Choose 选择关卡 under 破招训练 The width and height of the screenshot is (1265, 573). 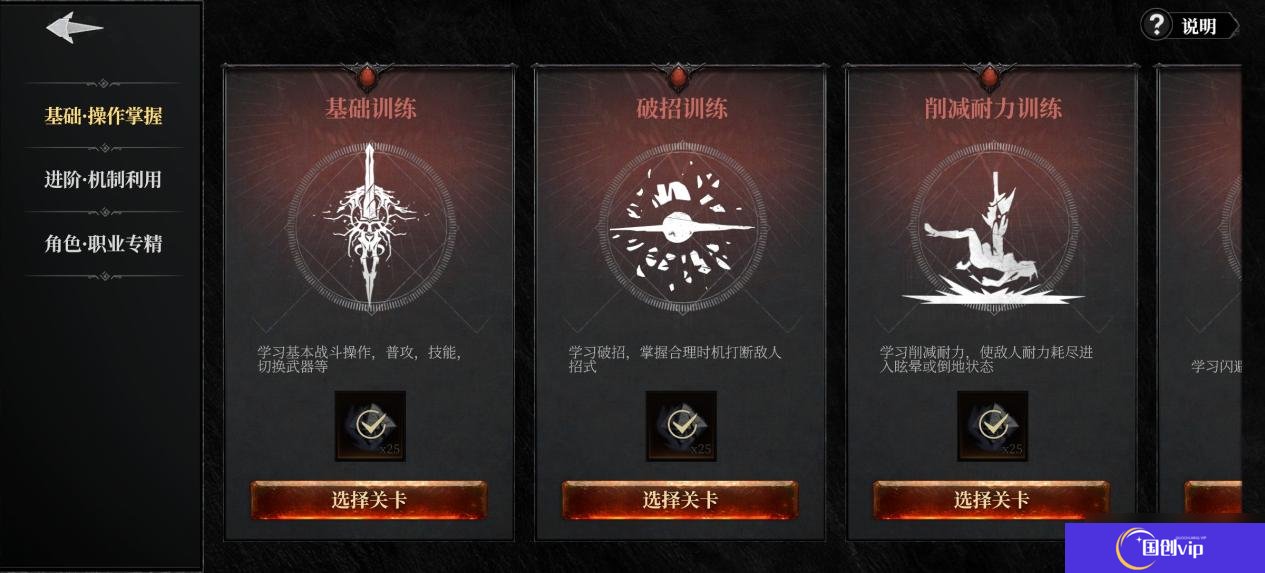point(680,500)
